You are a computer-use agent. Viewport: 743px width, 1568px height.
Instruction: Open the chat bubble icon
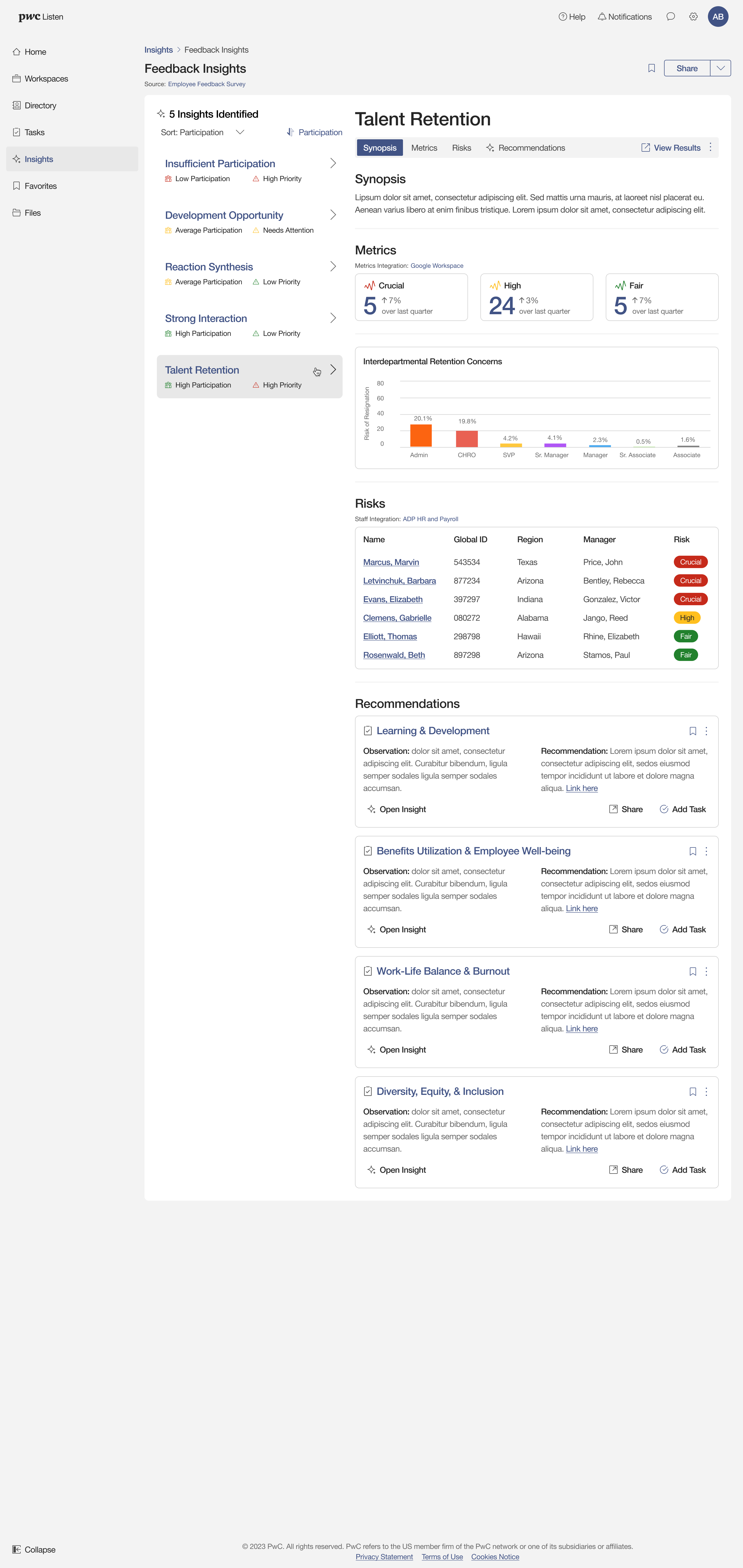(670, 17)
